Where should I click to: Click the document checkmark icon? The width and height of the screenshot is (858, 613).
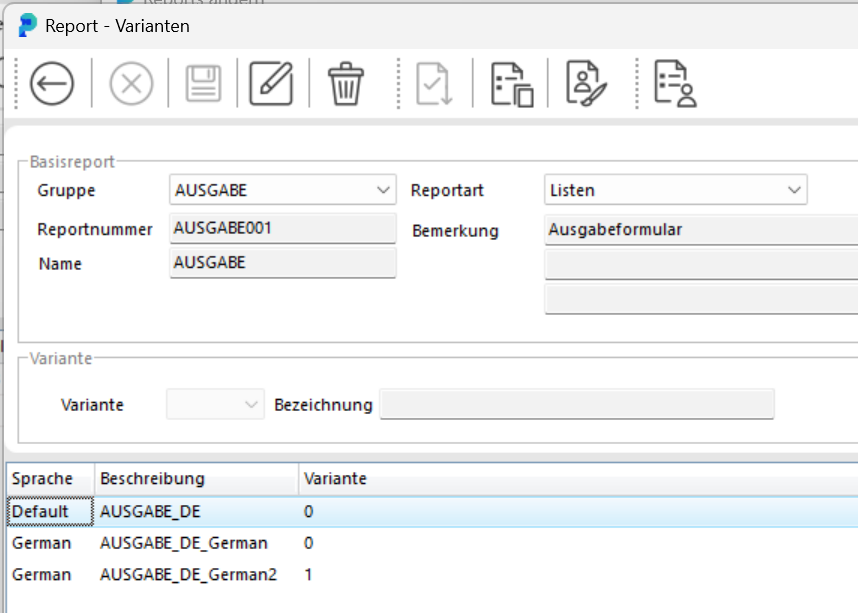[434, 84]
